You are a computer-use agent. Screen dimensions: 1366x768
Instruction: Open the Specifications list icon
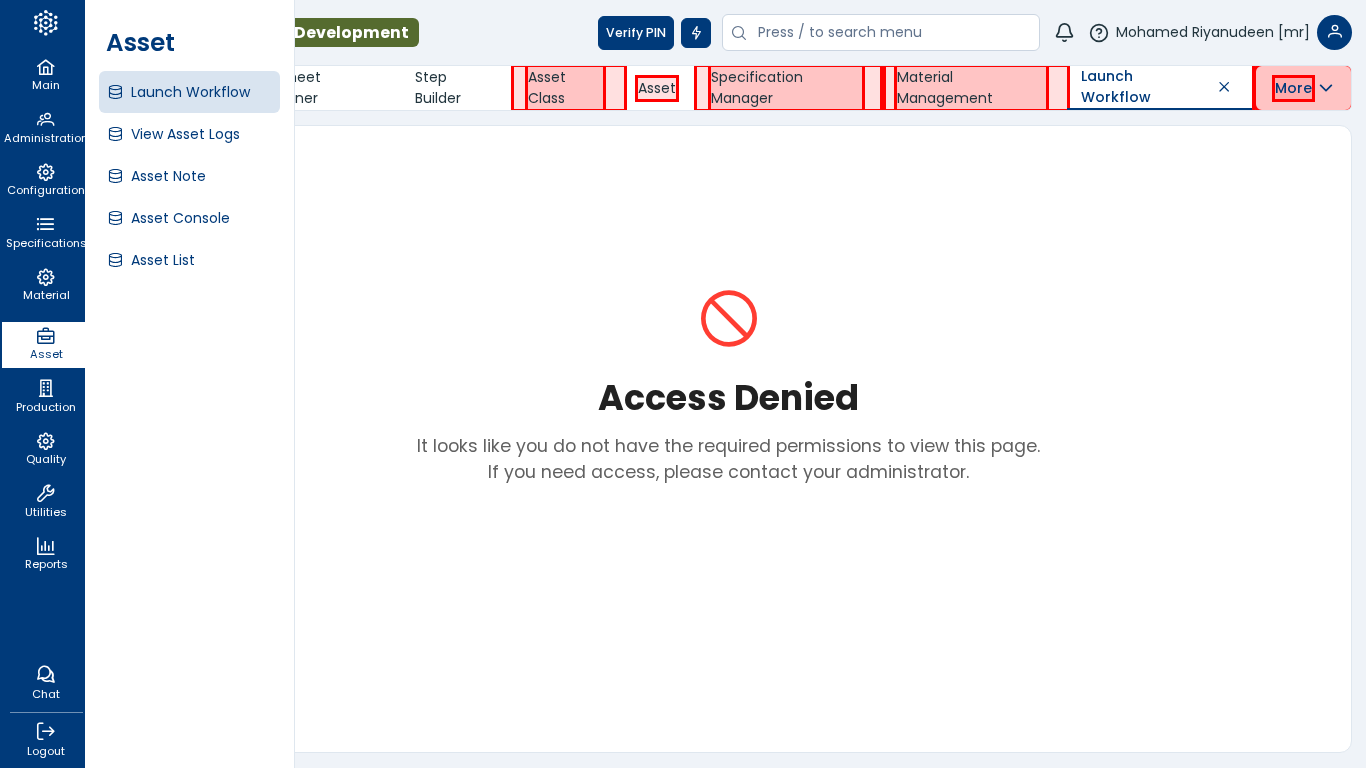(x=45, y=232)
